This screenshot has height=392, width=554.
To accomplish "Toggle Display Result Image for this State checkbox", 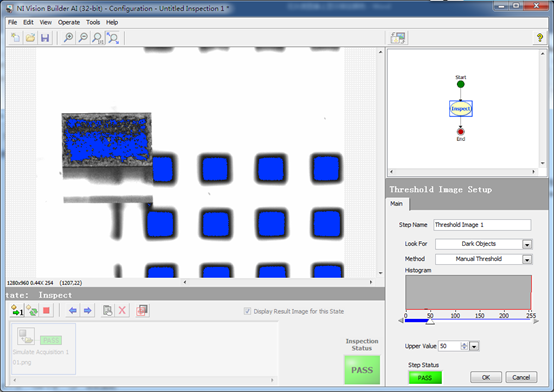I will tap(247, 311).
